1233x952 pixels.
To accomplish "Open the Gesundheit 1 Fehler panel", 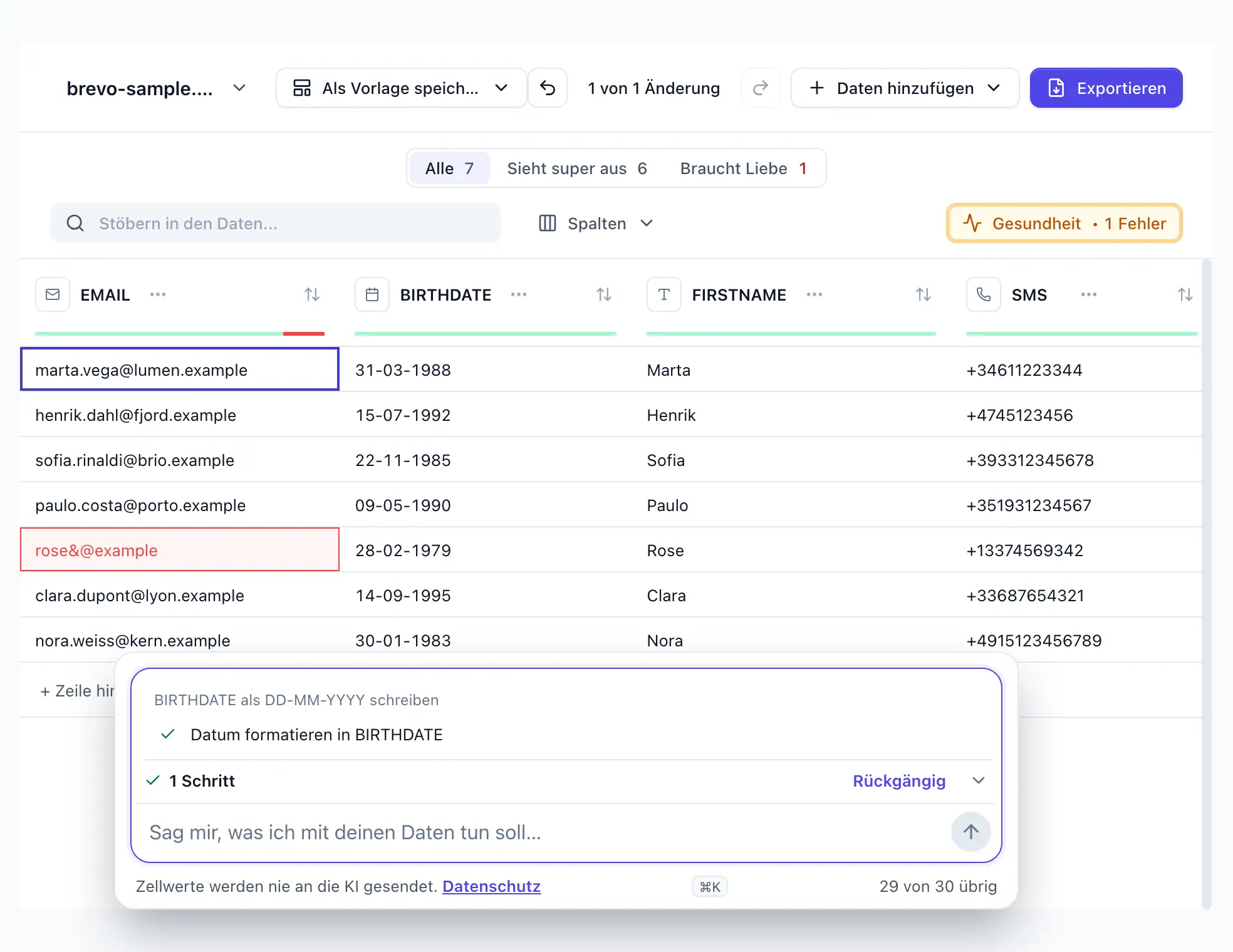I will tap(1064, 224).
